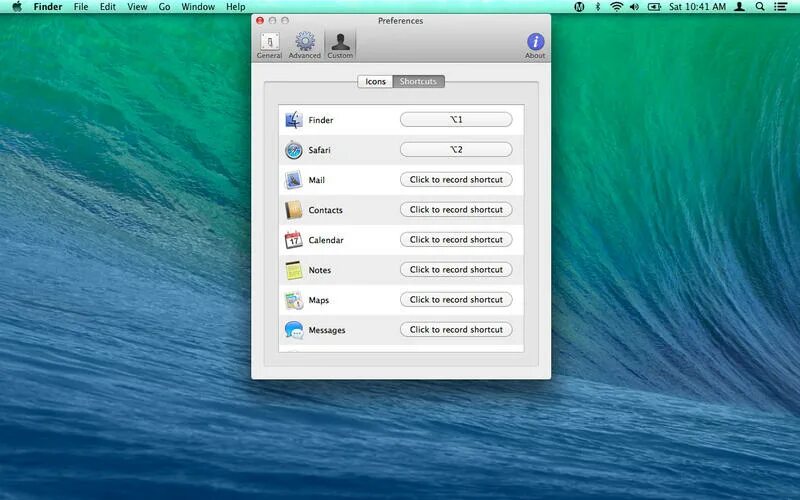Edit the Safari shortcut ⌥2 field
Viewport: 800px width, 500px height.
[x=456, y=149]
